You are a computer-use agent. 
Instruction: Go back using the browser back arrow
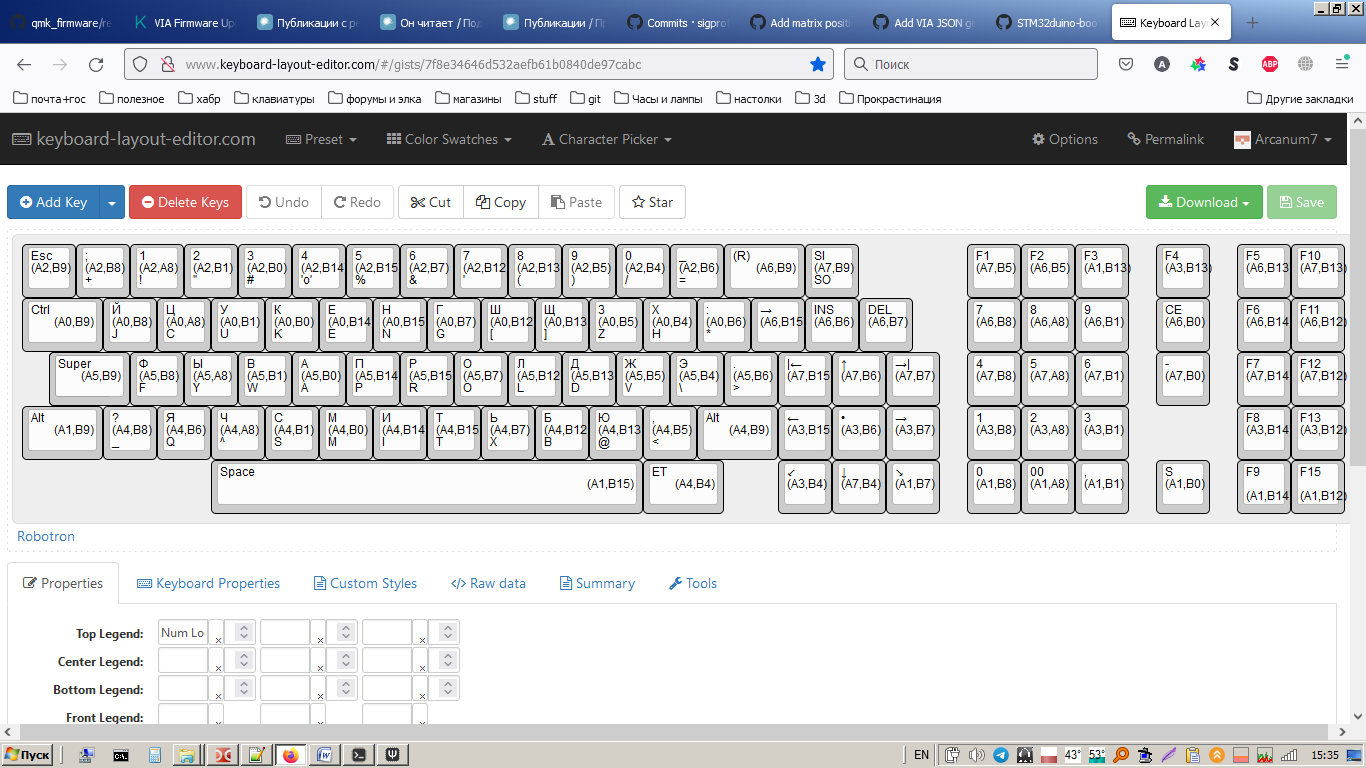point(24,64)
